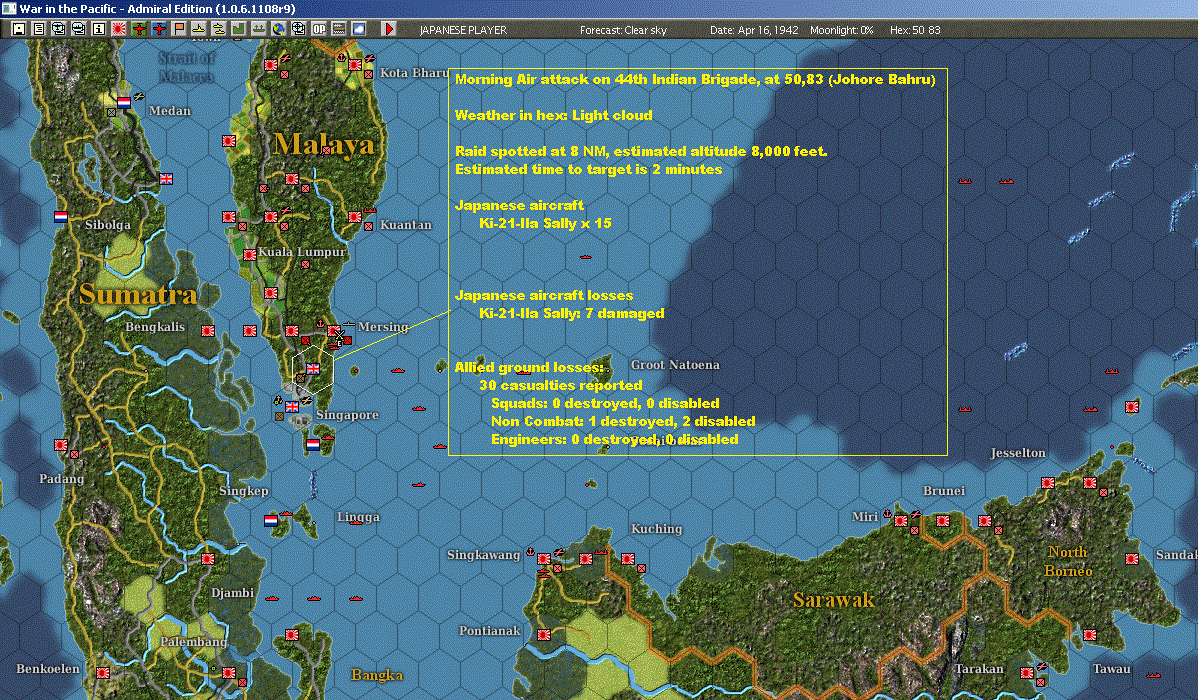
Task: Select British flag base at Singapore
Action: click(292, 407)
